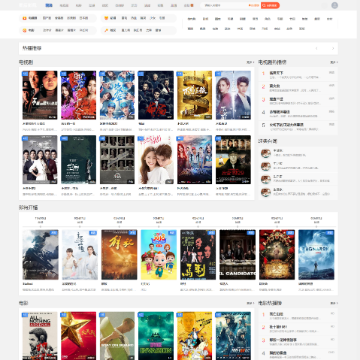360x360 pixels.
Task: Select the timeline dot above the soldier poster
Action: (40, 227)
